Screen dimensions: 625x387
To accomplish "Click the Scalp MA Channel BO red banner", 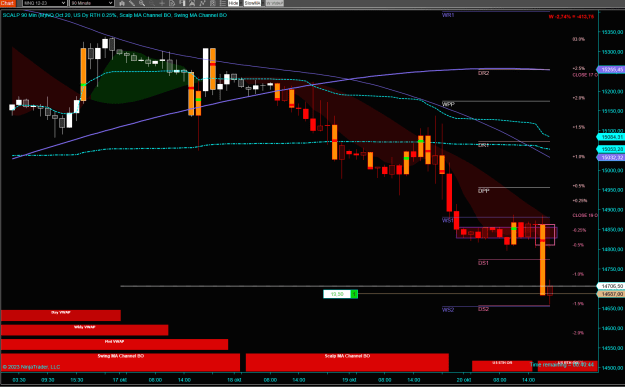I will pyautogui.click(x=347, y=362).
